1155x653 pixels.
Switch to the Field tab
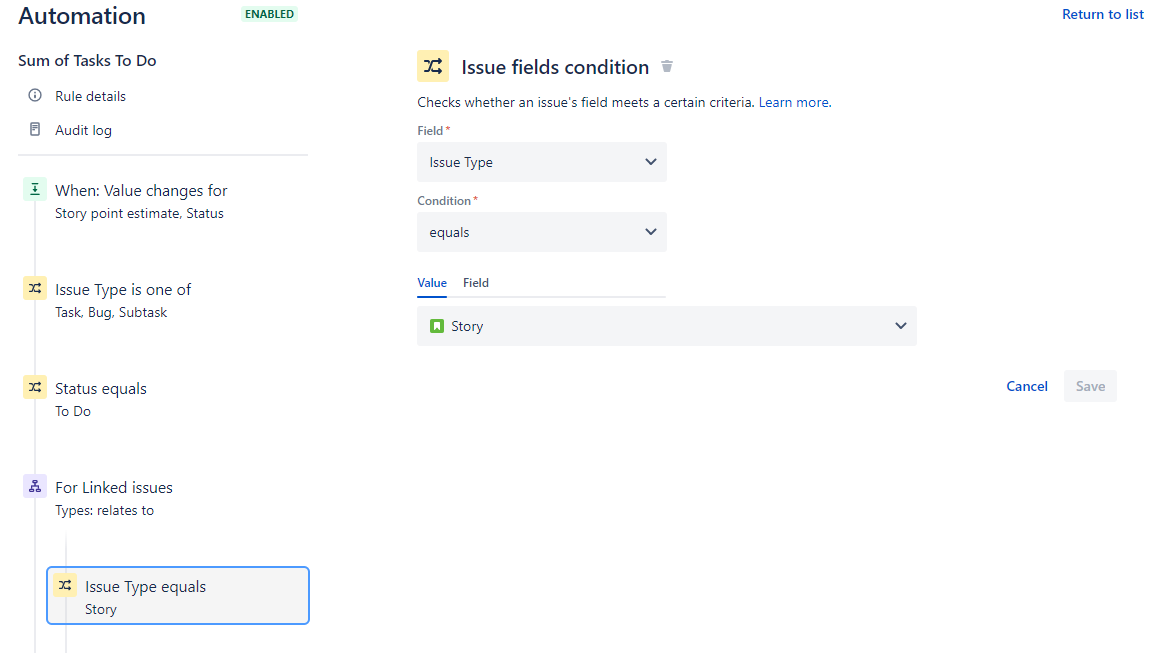coord(476,283)
